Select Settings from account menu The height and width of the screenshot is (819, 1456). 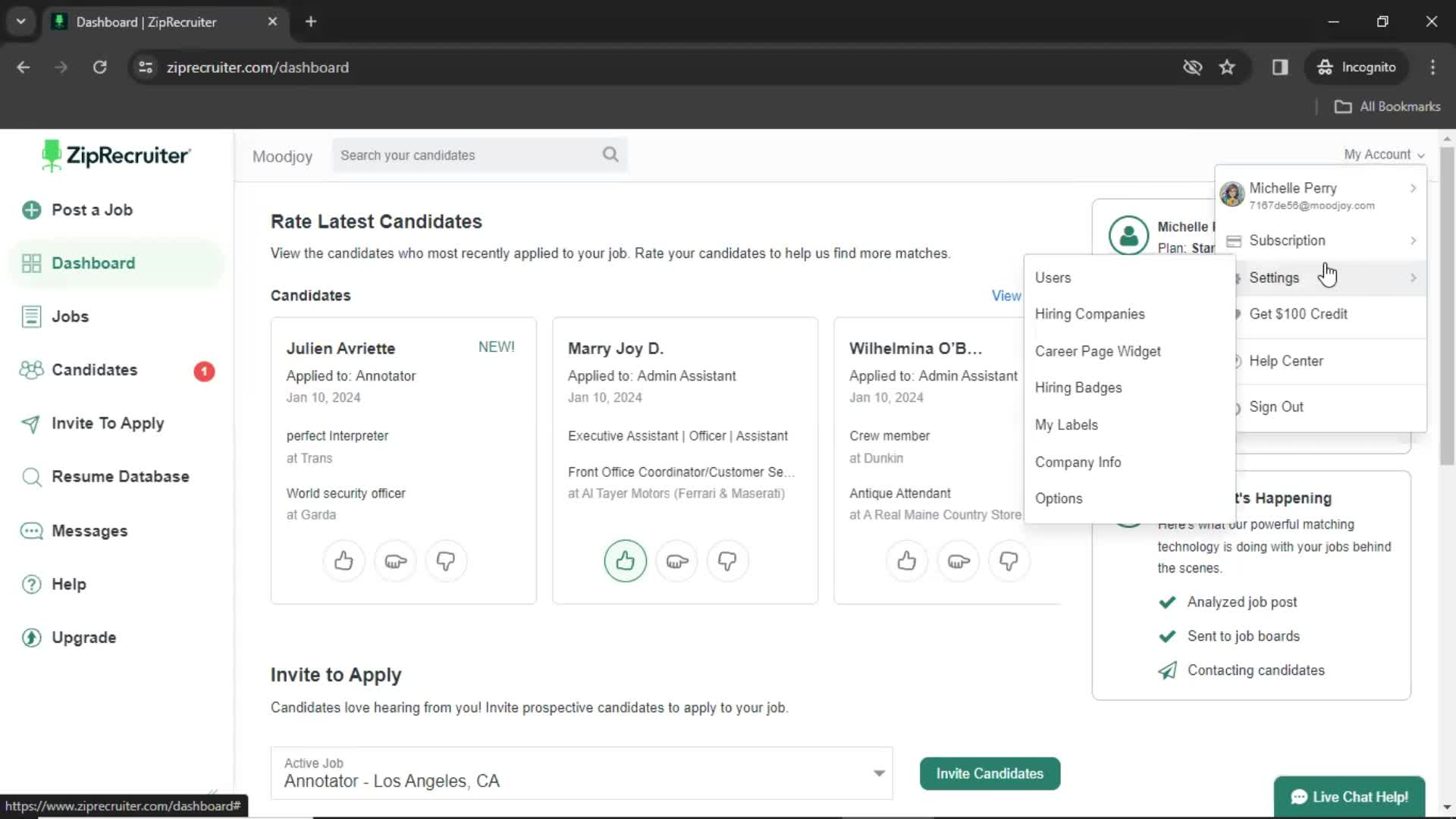(x=1275, y=278)
